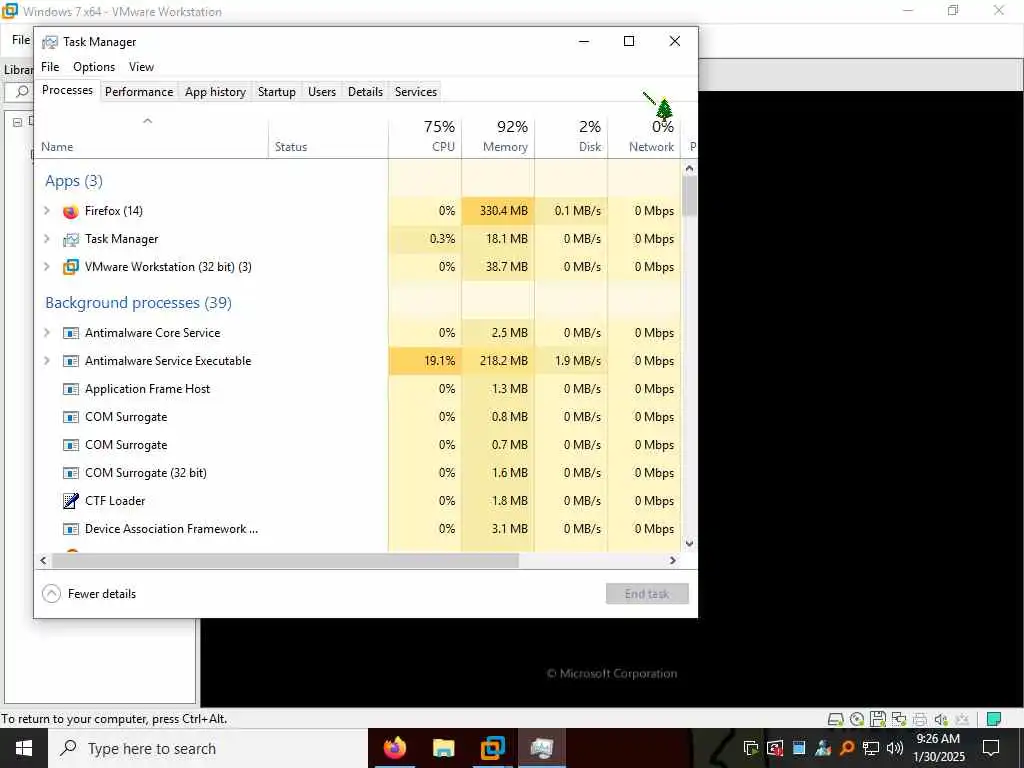This screenshot has width=1024, height=768.
Task: Open VMware Workstation File menu behind
Action: pos(20,40)
